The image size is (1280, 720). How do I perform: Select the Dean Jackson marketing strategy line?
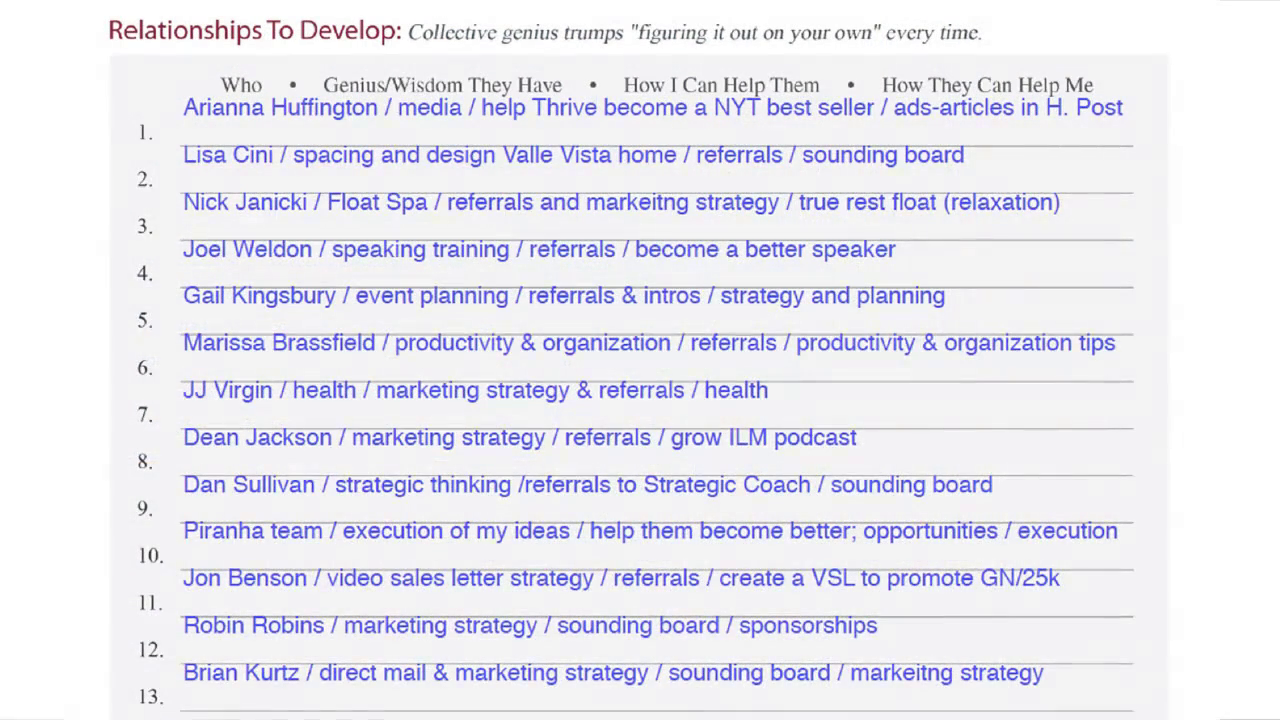(520, 437)
